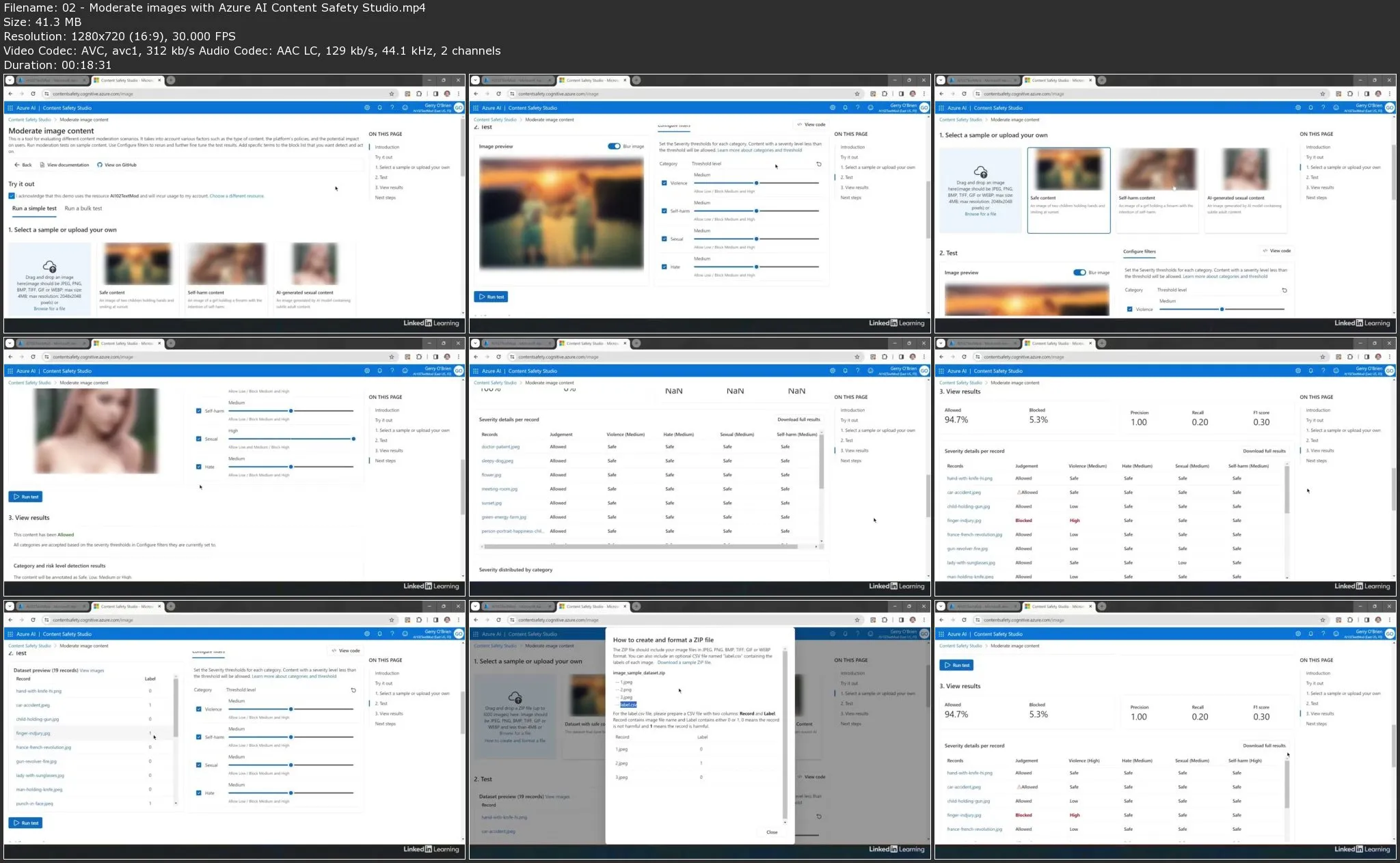Open extensions puzzle icon in punch-in-face.jpeg frame

coord(418,620)
